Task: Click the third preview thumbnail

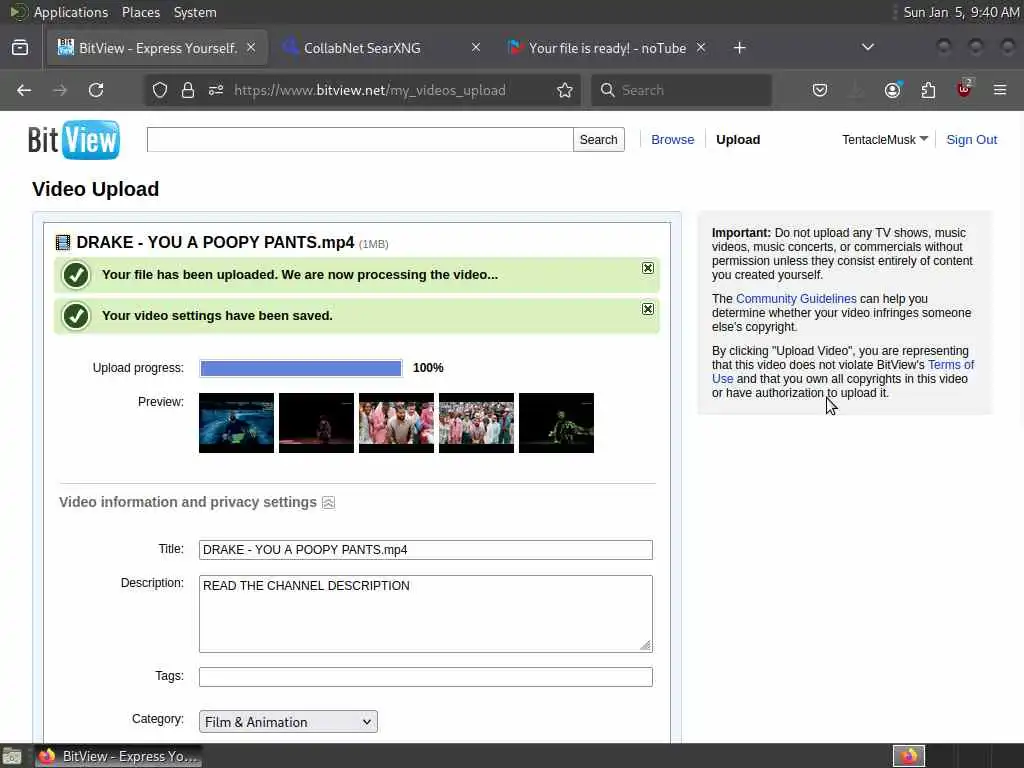Action: point(396,423)
